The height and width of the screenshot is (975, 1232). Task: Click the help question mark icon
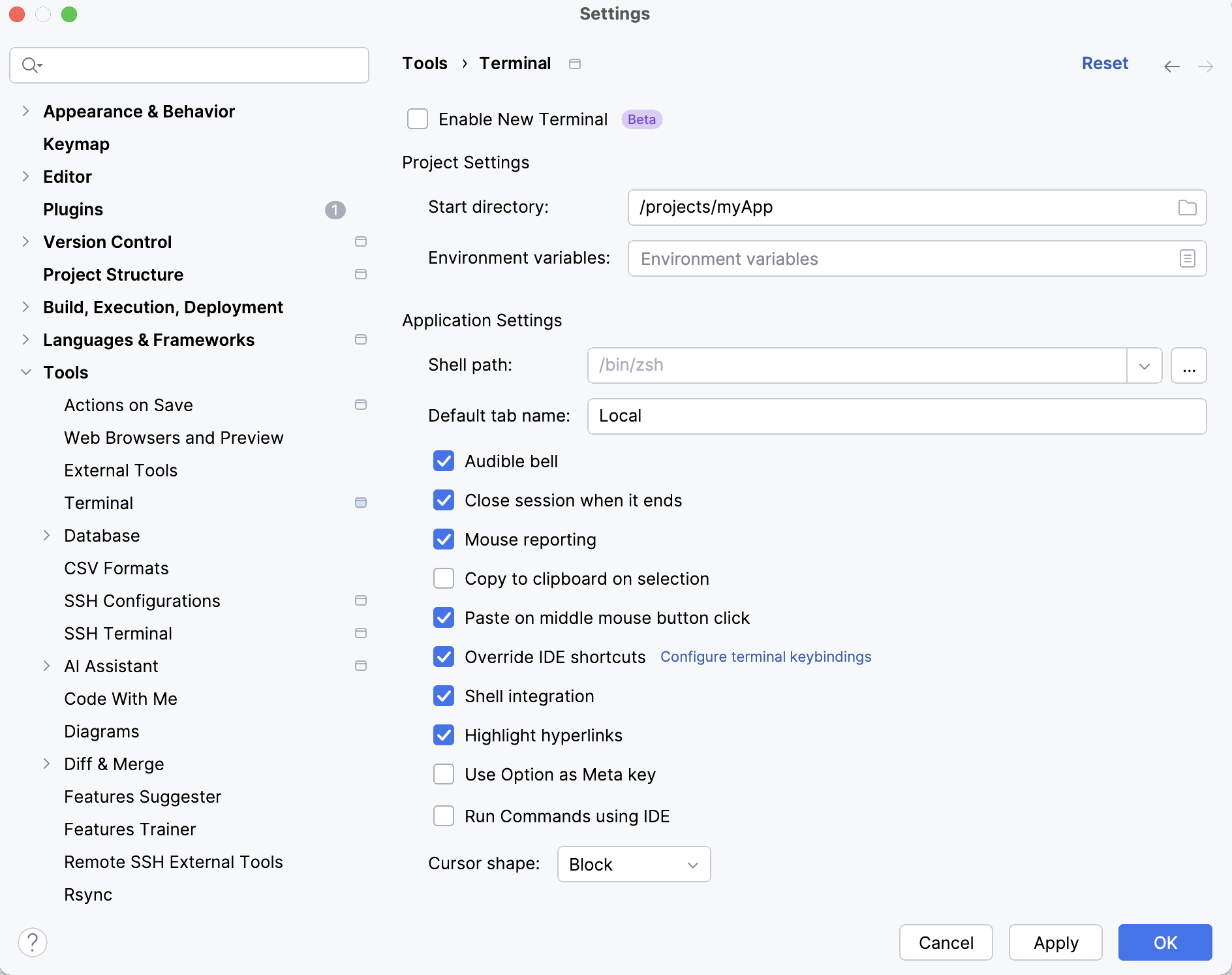coord(33,942)
